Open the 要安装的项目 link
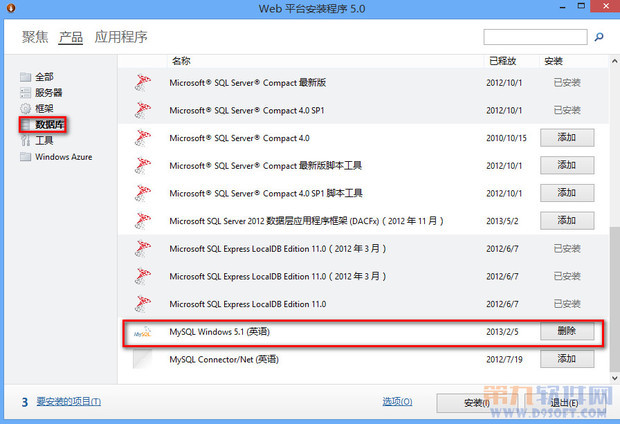Viewport: 620px width, 424px height. tap(69, 402)
